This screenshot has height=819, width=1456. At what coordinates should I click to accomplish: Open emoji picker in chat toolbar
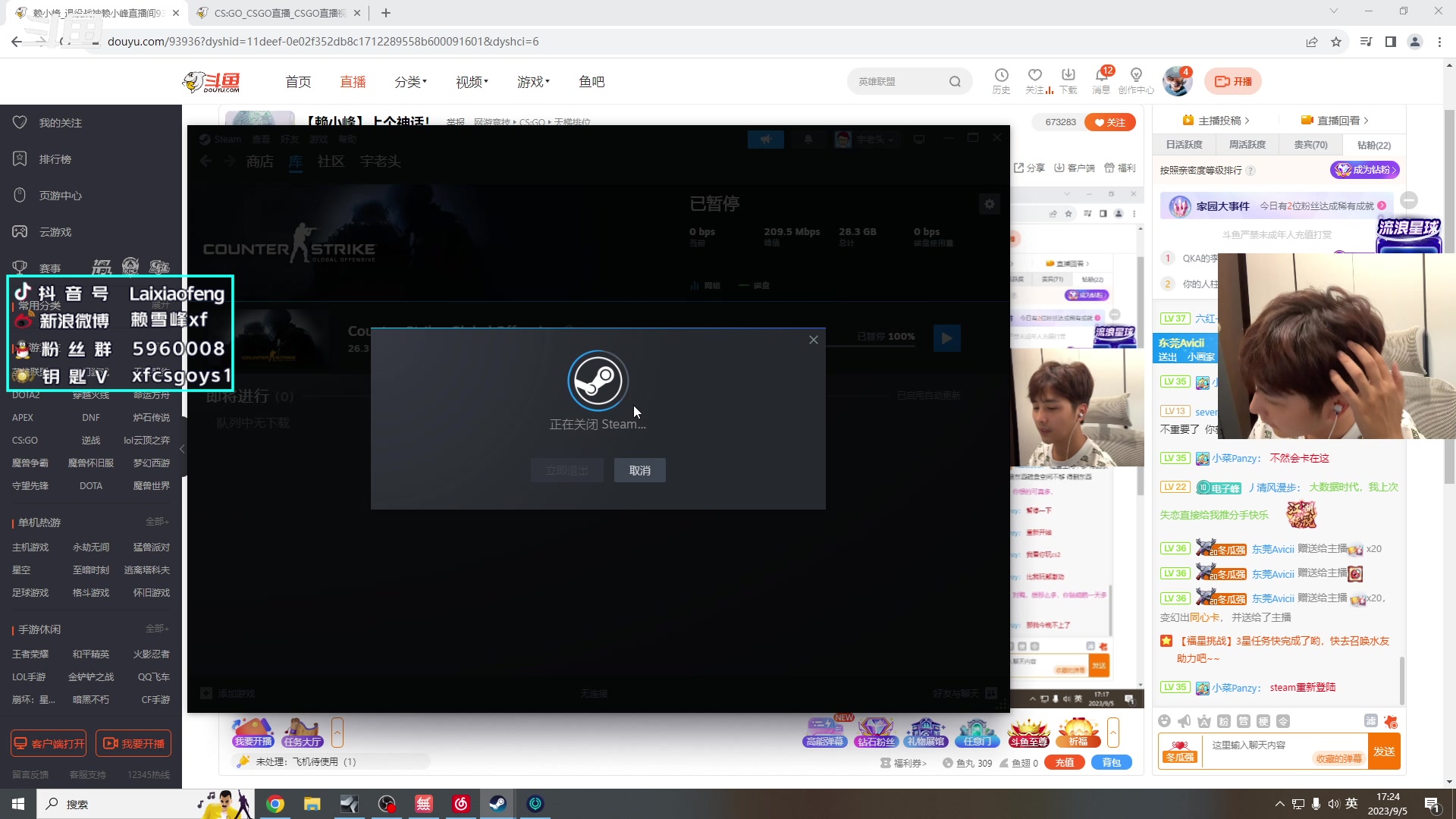[x=1164, y=720]
